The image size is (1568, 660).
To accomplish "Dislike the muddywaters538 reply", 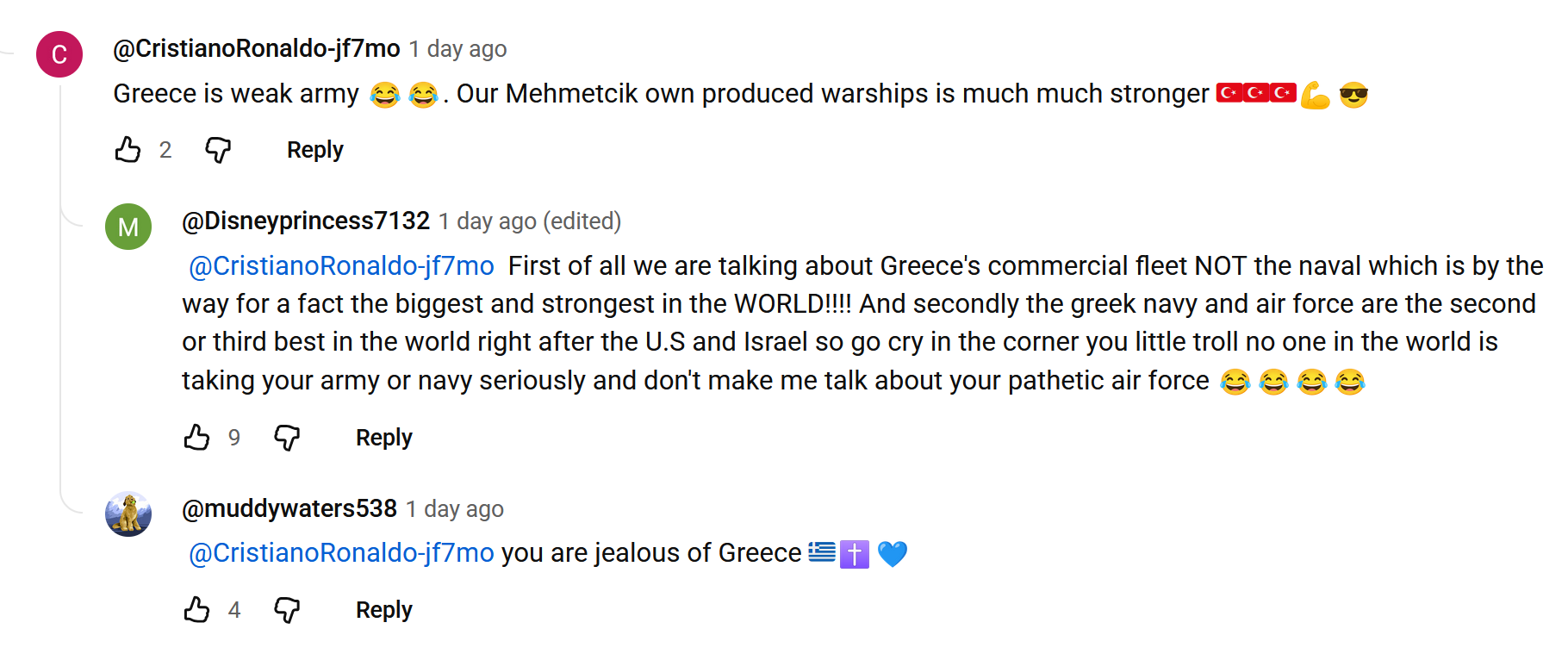I will click(287, 610).
